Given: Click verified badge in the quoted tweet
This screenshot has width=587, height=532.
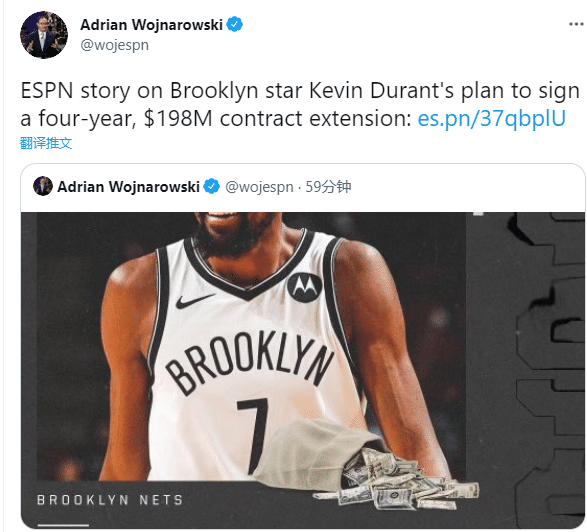Looking at the screenshot, I should (x=212, y=186).
